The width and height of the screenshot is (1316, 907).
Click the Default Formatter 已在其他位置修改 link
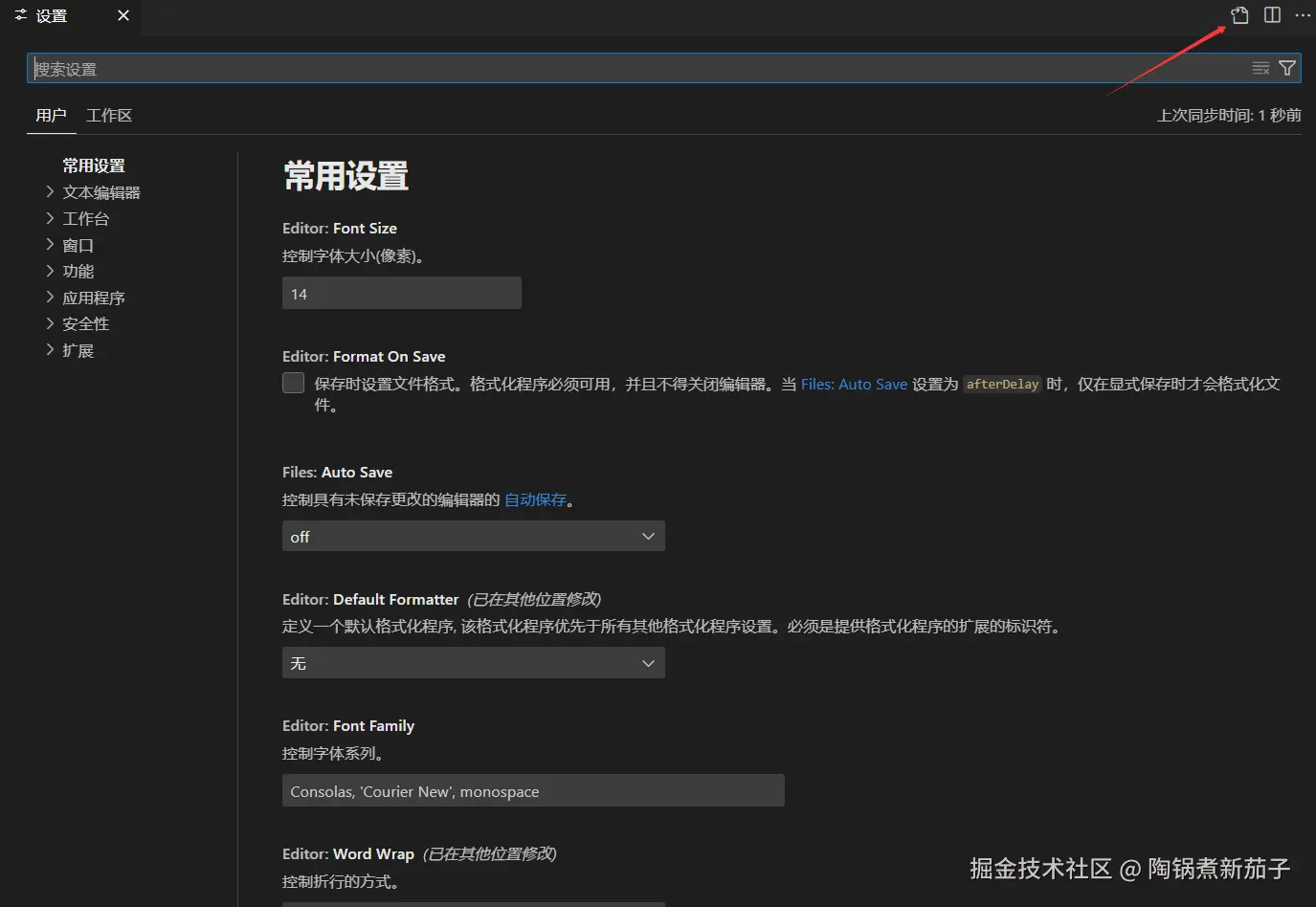click(x=534, y=599)
